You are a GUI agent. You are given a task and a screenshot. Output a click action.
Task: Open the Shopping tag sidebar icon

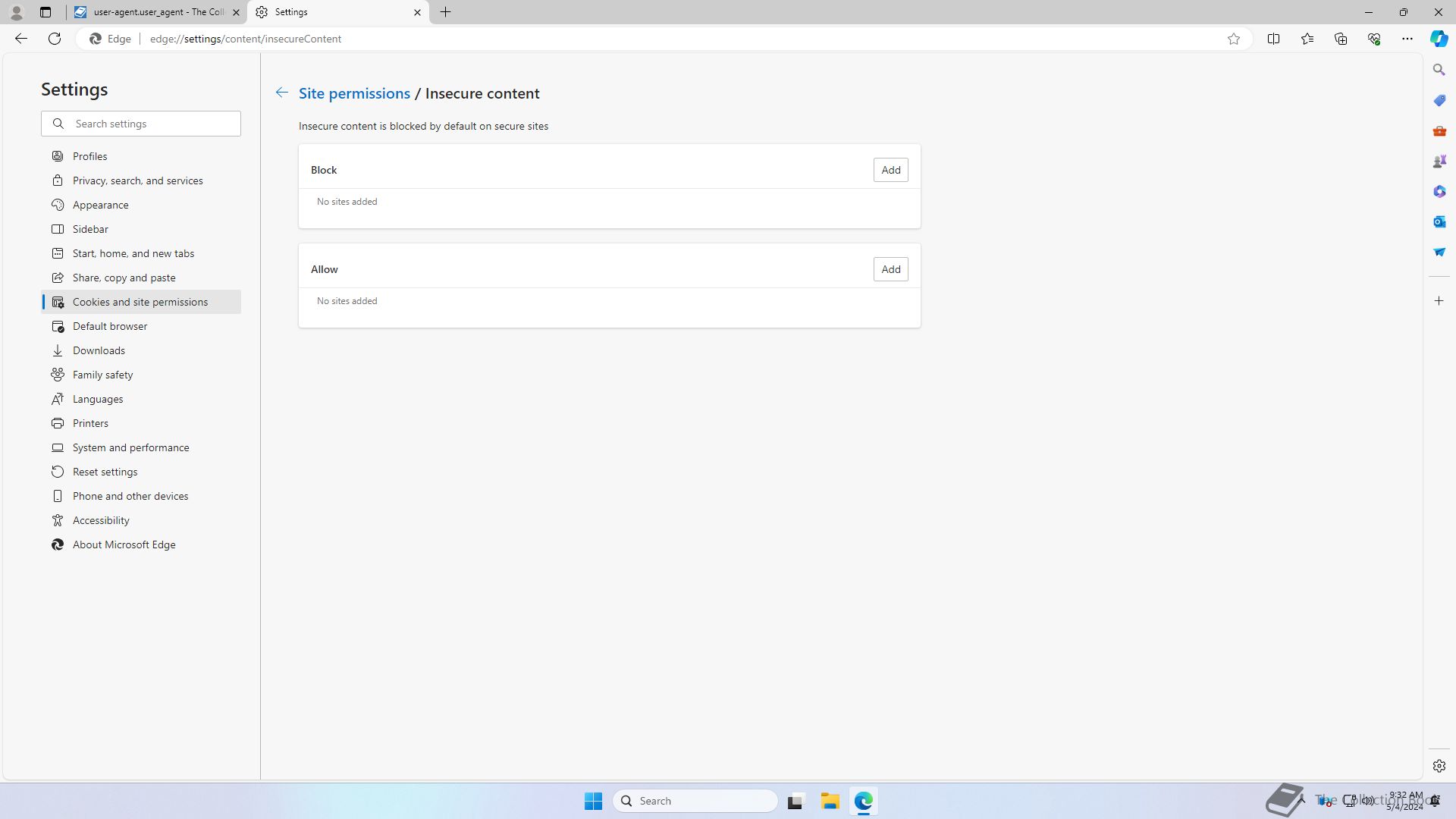point(1439,100)
